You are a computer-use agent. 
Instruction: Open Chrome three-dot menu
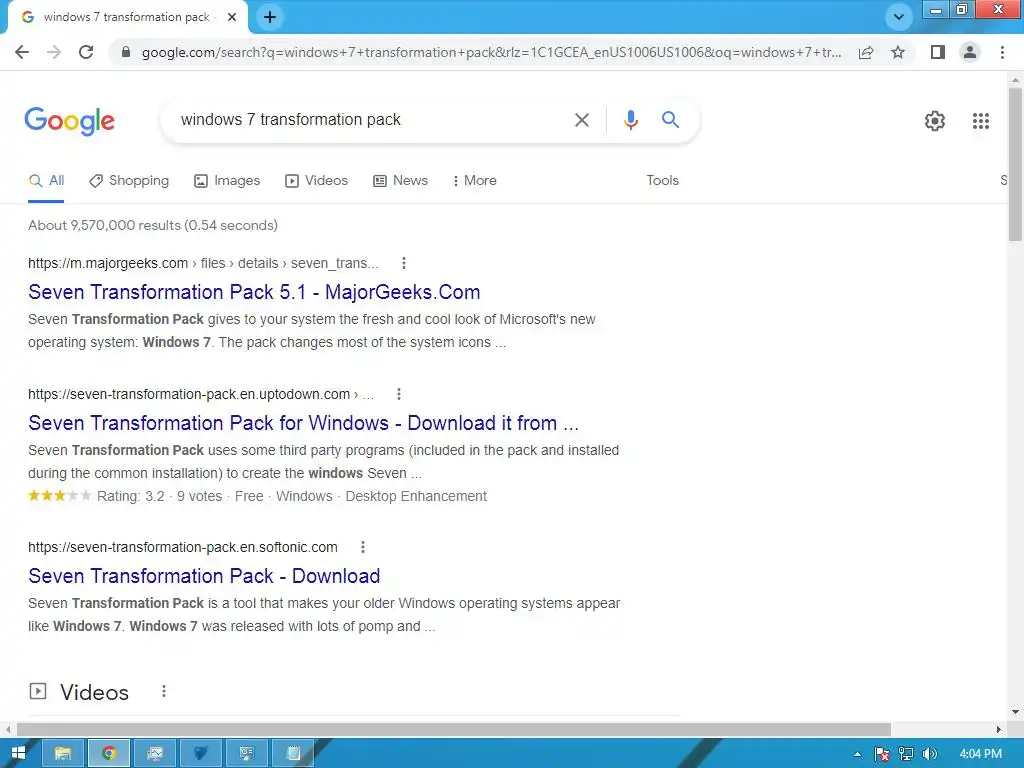click(x=1002, y=52)
